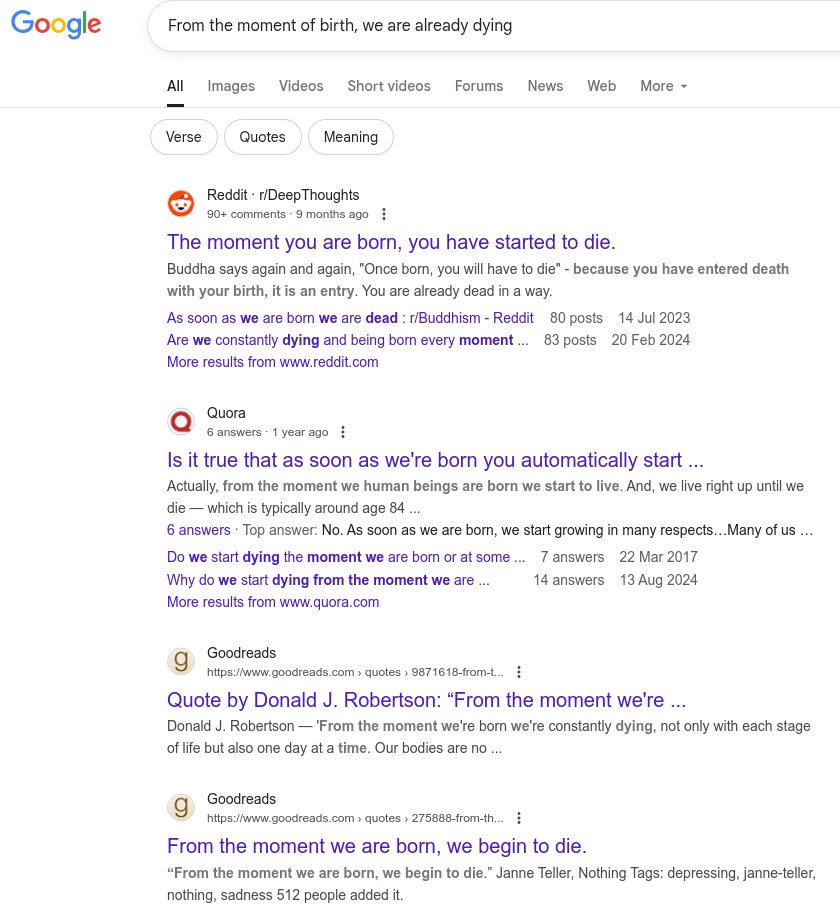Click More results from www.quora.com
The width and height of the screenshot is (840, 918).
273,602
